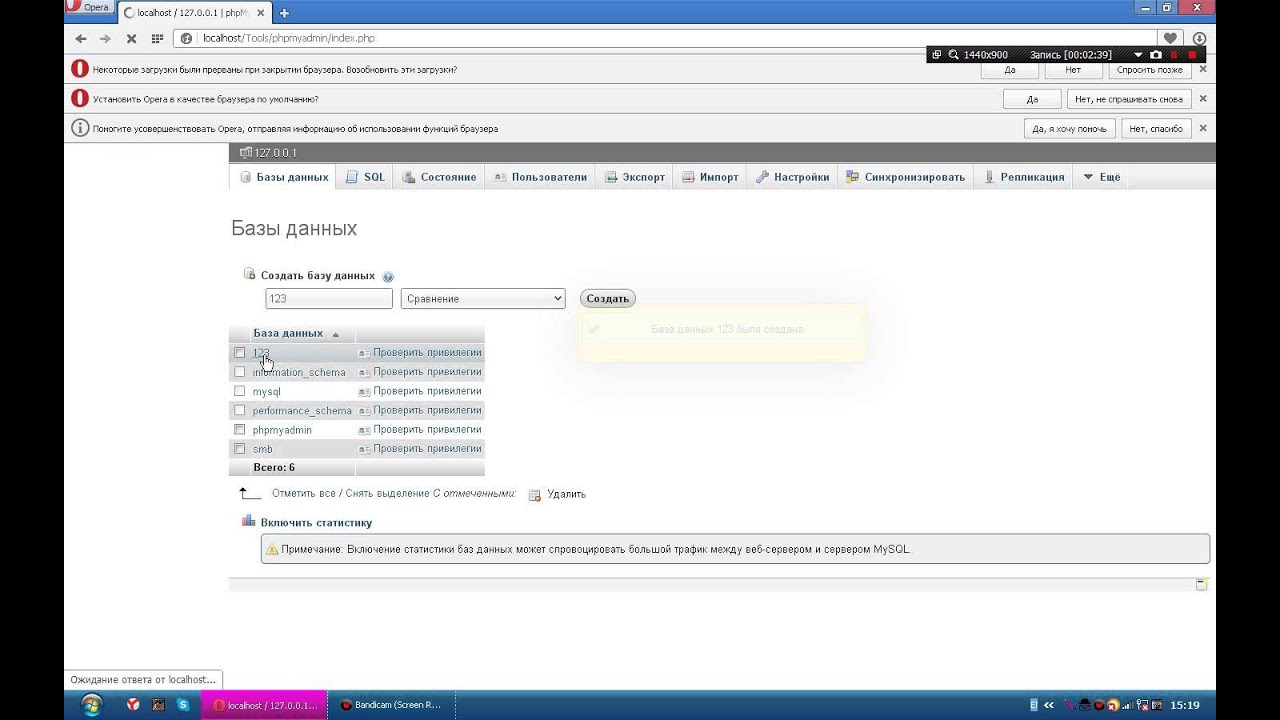Check the checkbox for phpmyadmin database
The image size is (1280, 720).
(239, 430)
